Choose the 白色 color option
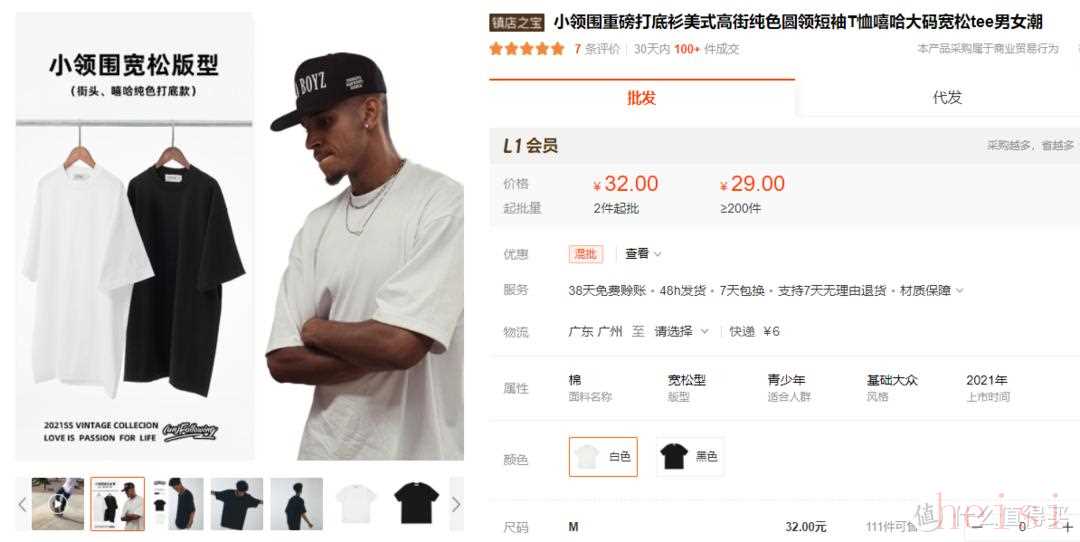 603,457
